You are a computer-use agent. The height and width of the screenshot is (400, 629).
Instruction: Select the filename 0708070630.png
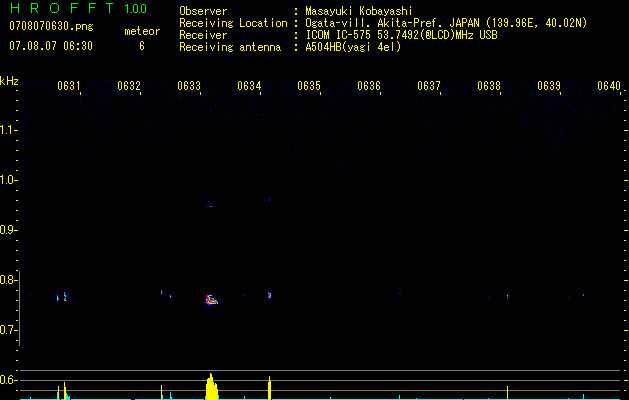(51, 26)
